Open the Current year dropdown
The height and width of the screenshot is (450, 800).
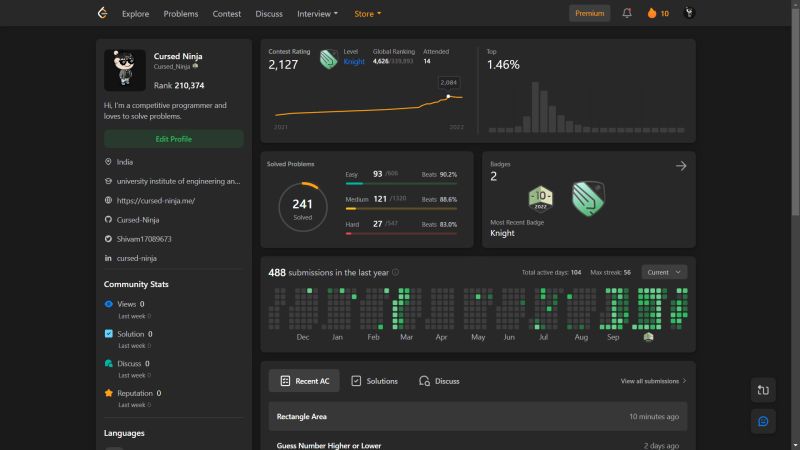point(664,272)
